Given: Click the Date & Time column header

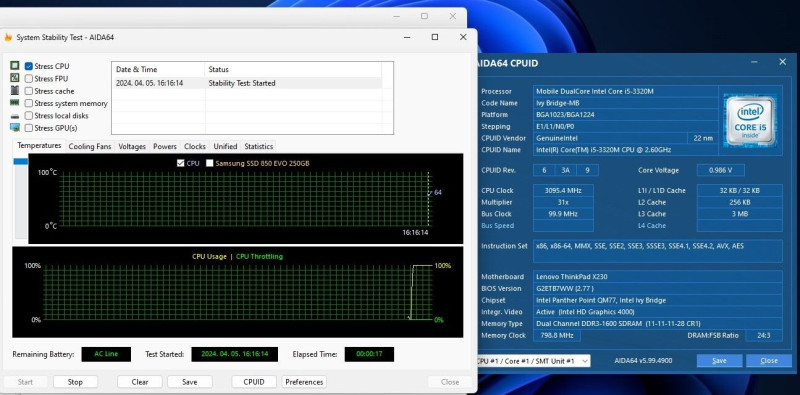Looking at the screenshot, I should tap(158, 69).
